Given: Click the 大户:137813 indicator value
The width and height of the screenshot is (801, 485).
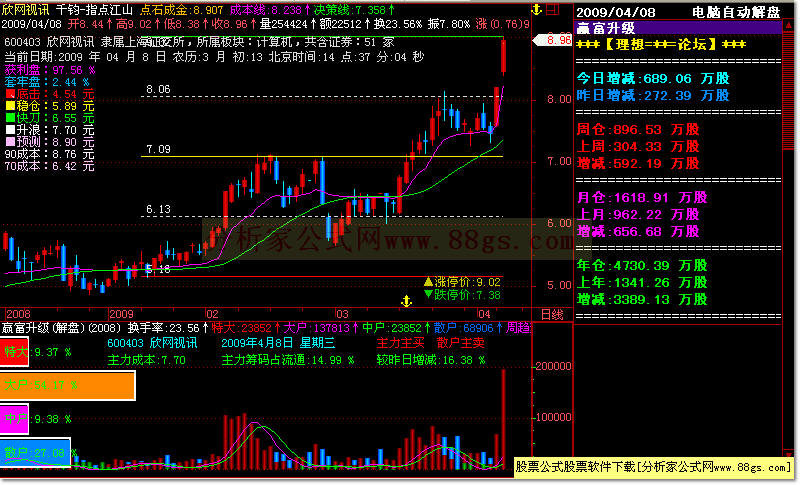Looking at the screenshot, I should click(320, 328).
